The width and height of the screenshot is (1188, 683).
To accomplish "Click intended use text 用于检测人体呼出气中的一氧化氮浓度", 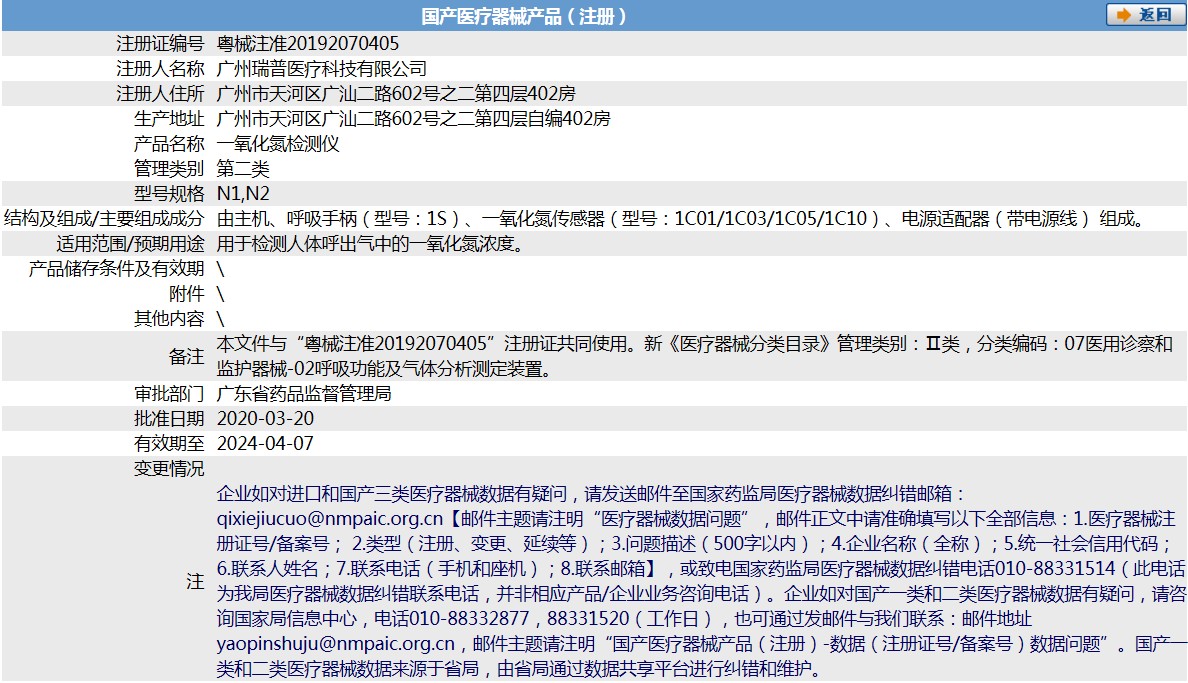I will (x=371, y=243).
